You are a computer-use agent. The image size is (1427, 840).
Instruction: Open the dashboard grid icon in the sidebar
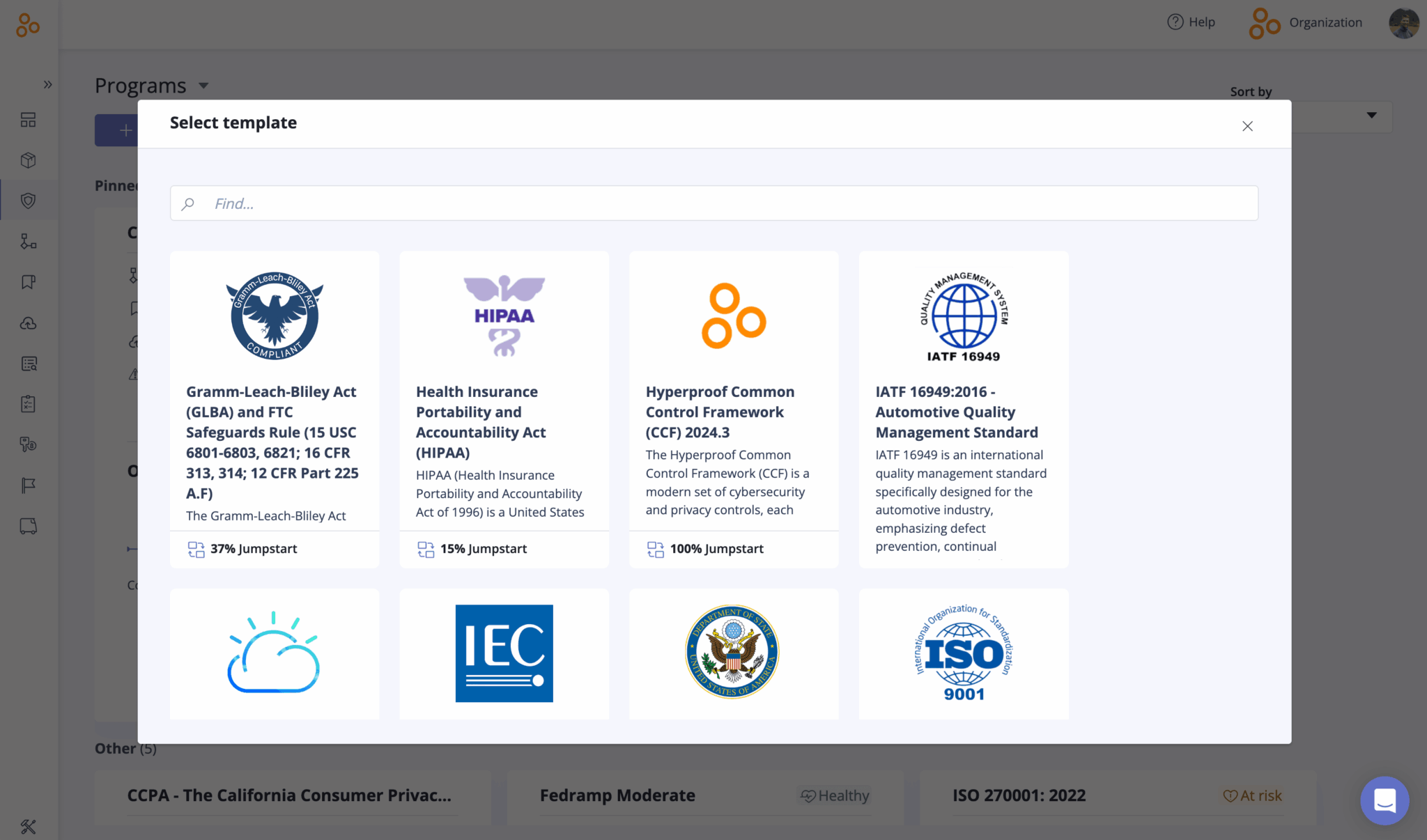[28, 120]
